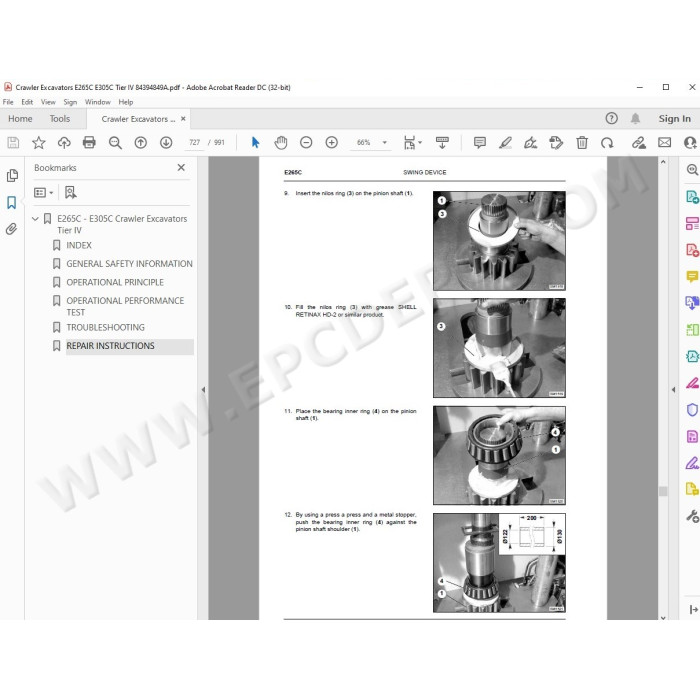Image resolution: width=700 pixels, height=700 pixels.
Task: Switch to Tools tab
Action: click(60, 119)
